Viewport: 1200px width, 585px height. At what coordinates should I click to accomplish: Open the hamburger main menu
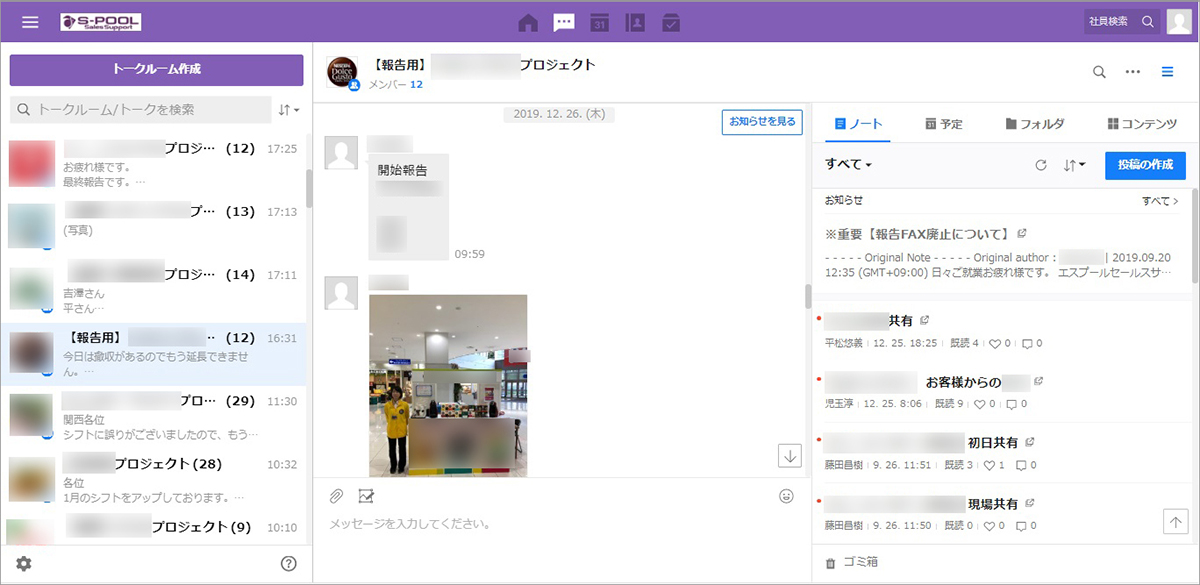tap(30, 22)
